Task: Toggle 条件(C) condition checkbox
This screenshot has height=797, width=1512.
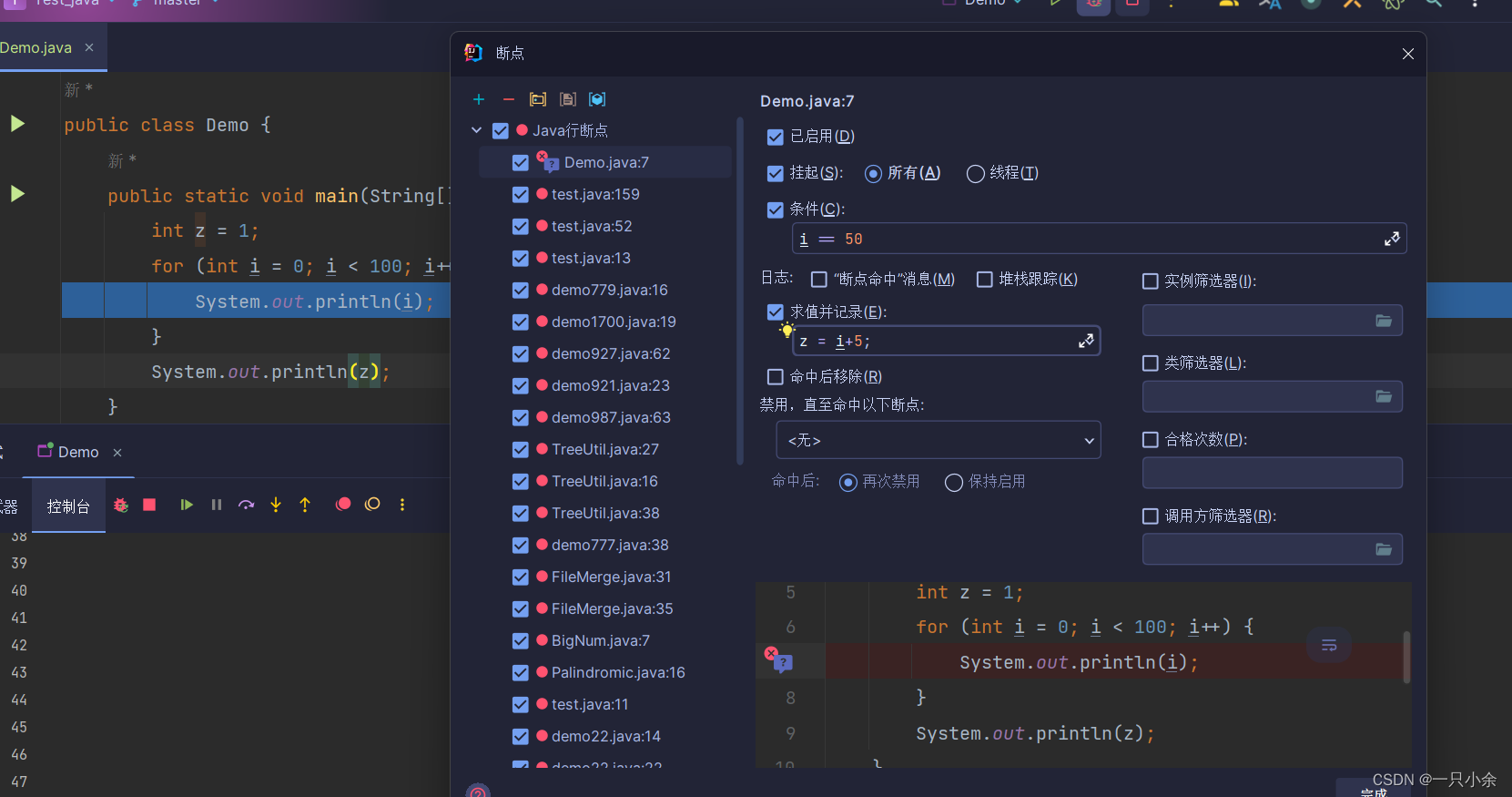Action: (x=776, y=209)
